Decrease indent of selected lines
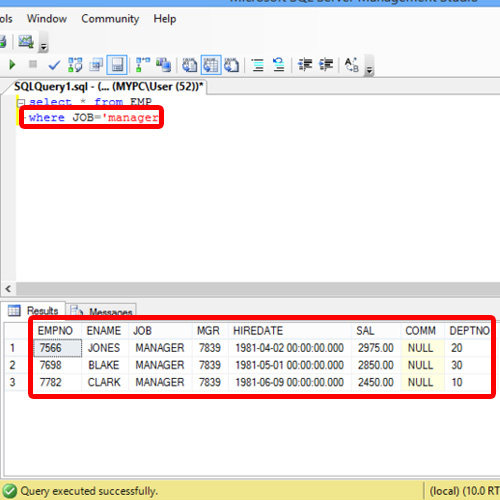 (x=305, y=65)
